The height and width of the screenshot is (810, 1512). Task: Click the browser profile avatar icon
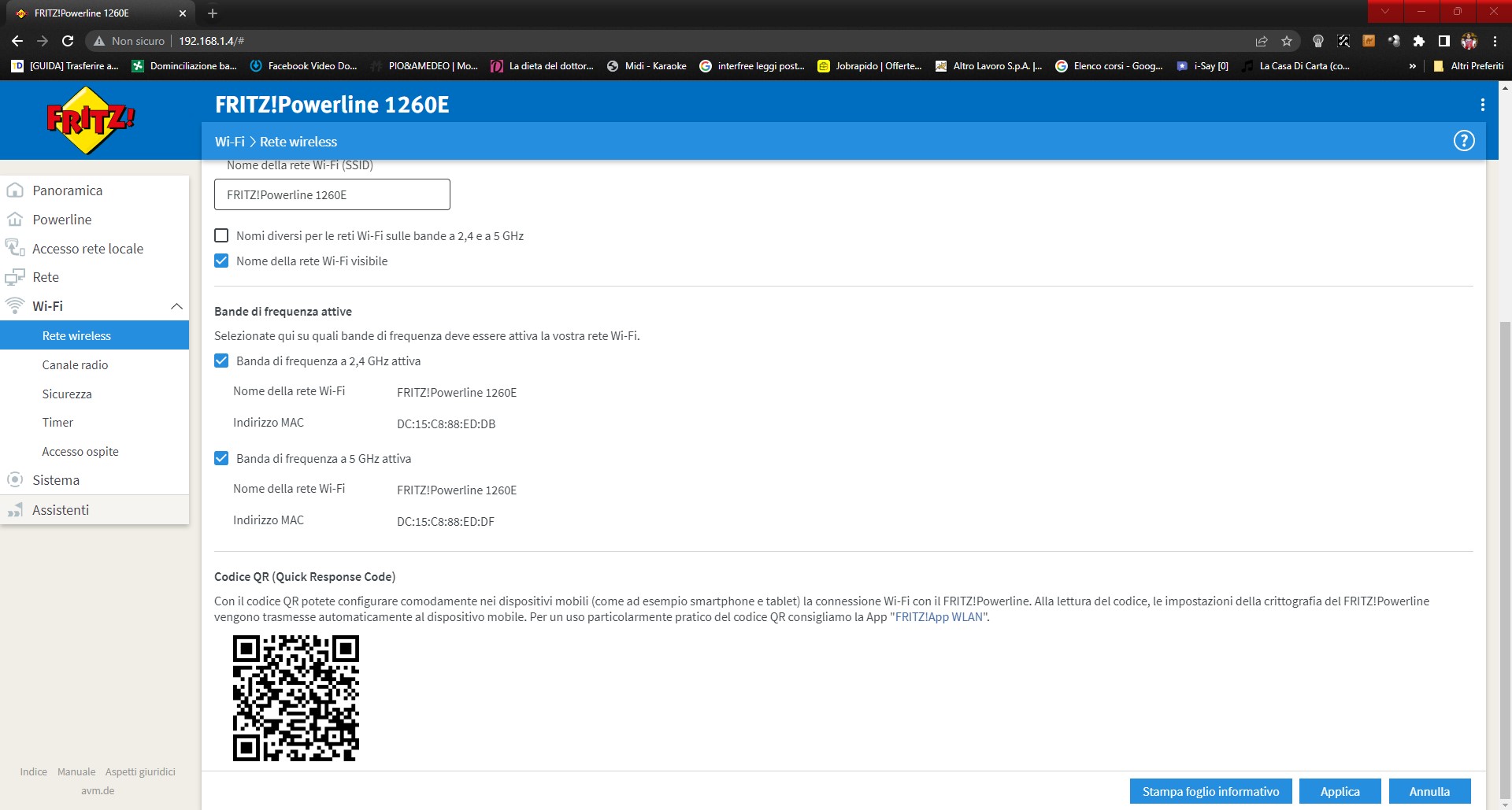(1469, 41)
